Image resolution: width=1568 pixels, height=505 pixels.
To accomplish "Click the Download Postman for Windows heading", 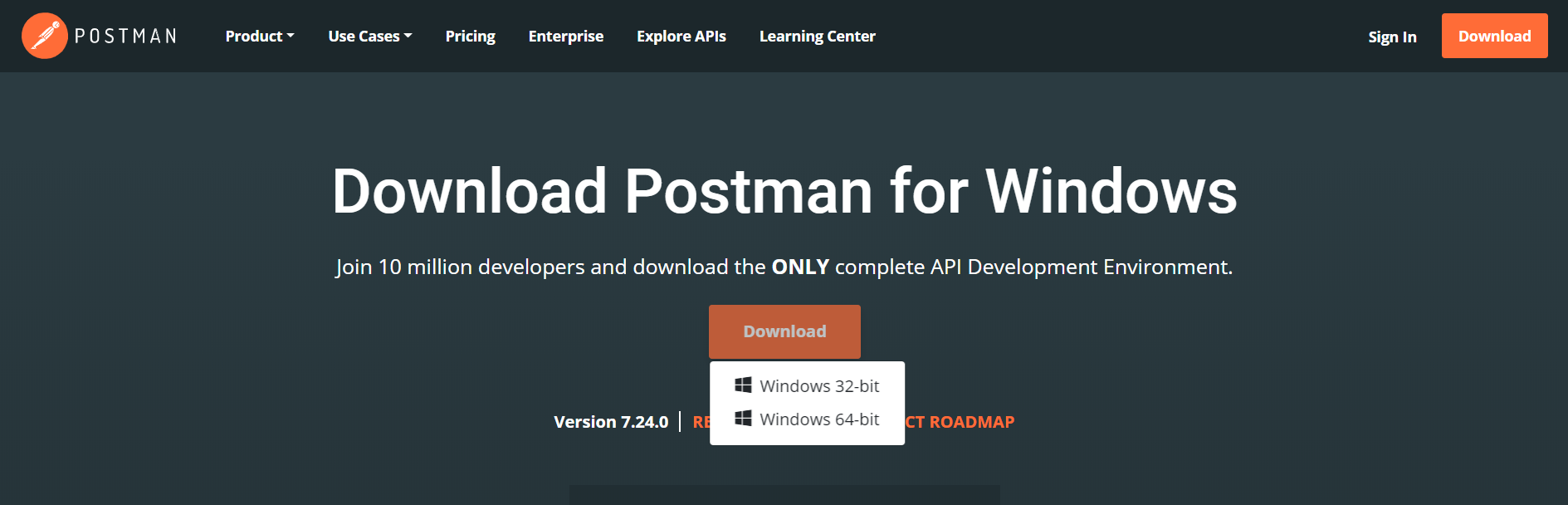I will [x=784, y=192].
